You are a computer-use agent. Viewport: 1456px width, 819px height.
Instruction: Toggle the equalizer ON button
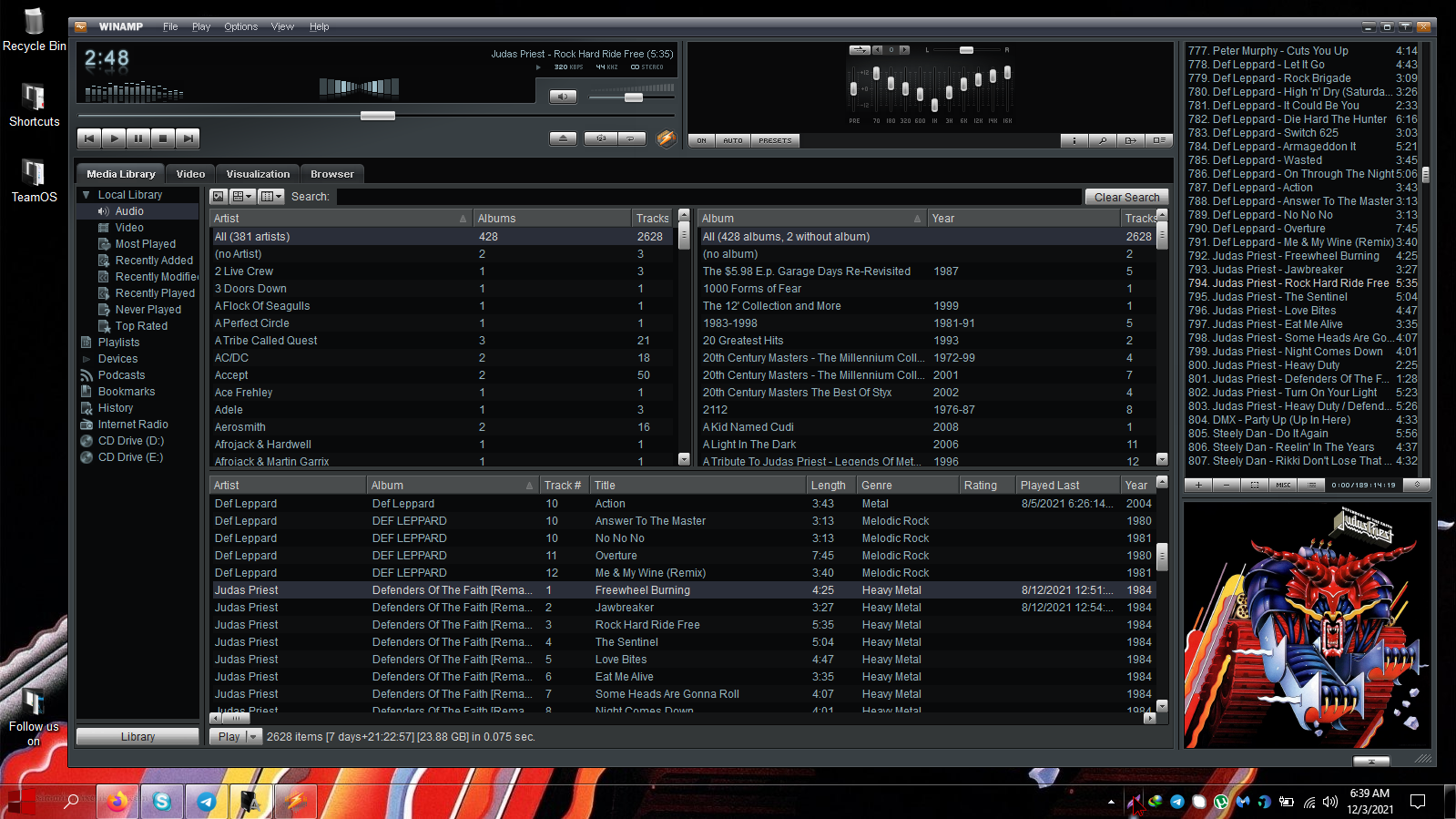point(701,140)
